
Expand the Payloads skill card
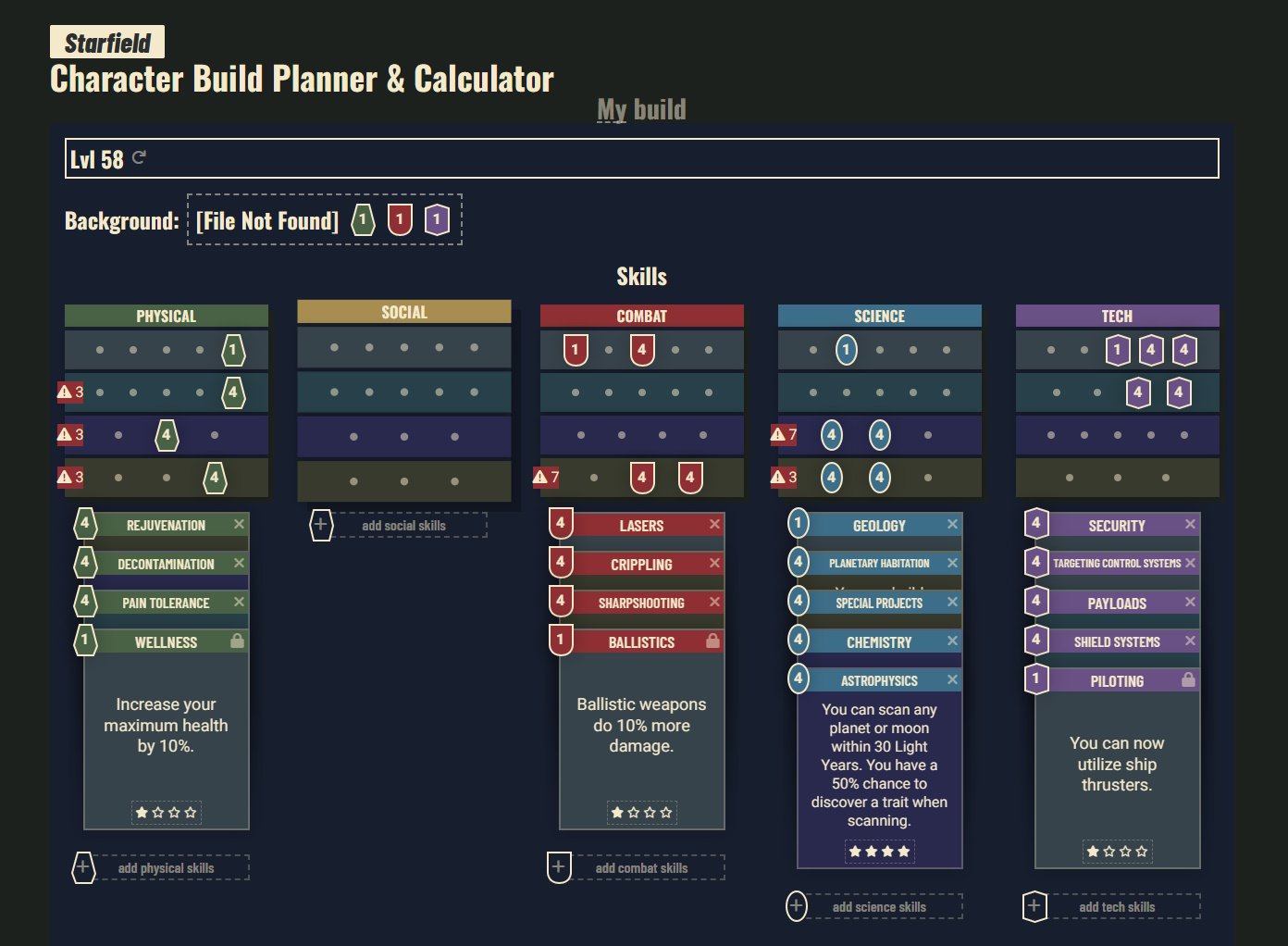(x=1117, y=603)
